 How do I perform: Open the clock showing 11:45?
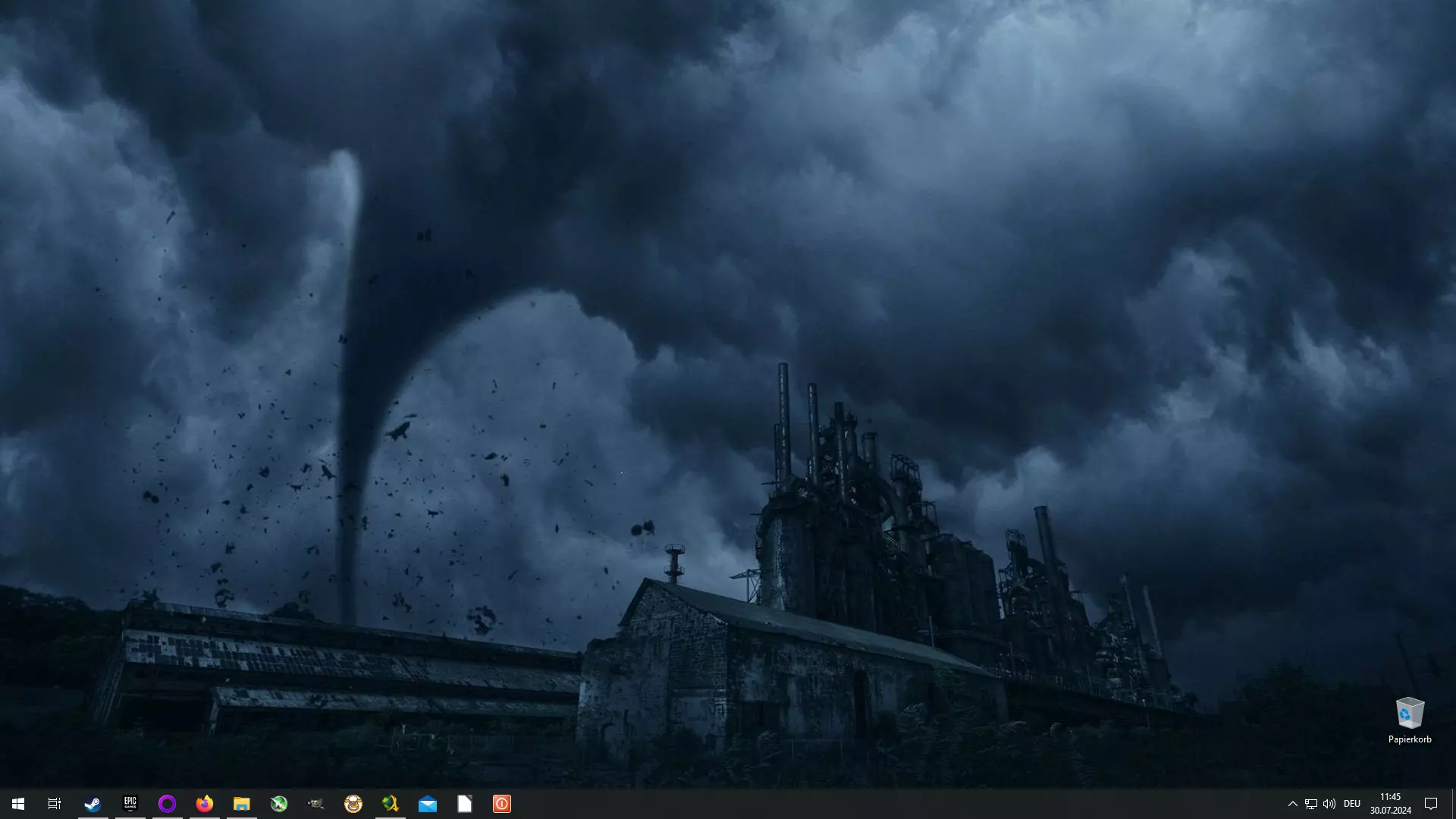pyautogui.click(x=1390, y=804)
